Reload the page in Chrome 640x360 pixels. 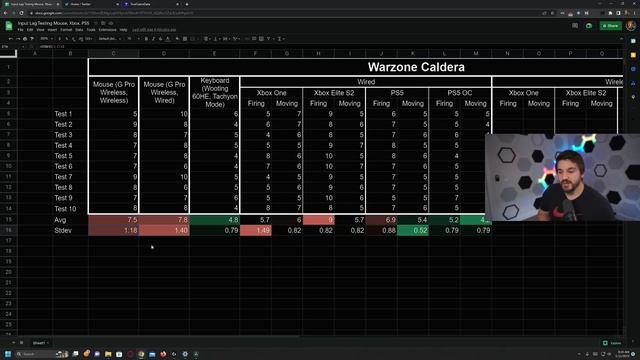click(x=21, y=13)
